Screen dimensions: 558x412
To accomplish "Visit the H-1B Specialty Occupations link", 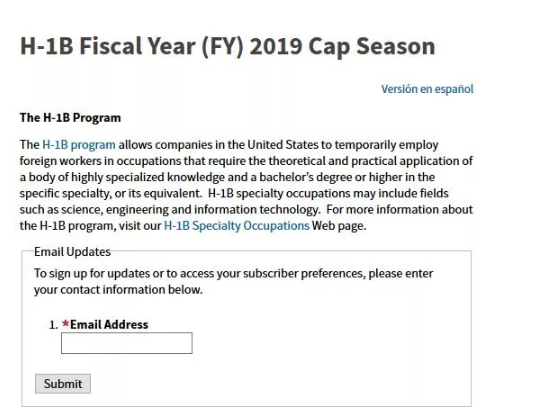I will [x=236, y=226].
